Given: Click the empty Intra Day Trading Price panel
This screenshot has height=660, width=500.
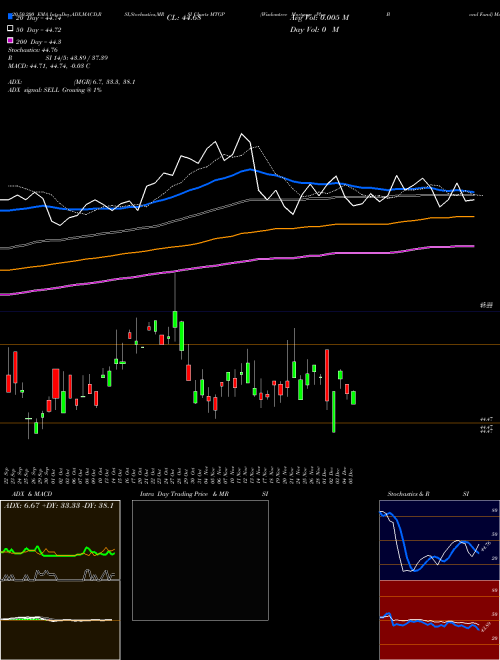Looking at the screenshot, I should click(200, 560).
